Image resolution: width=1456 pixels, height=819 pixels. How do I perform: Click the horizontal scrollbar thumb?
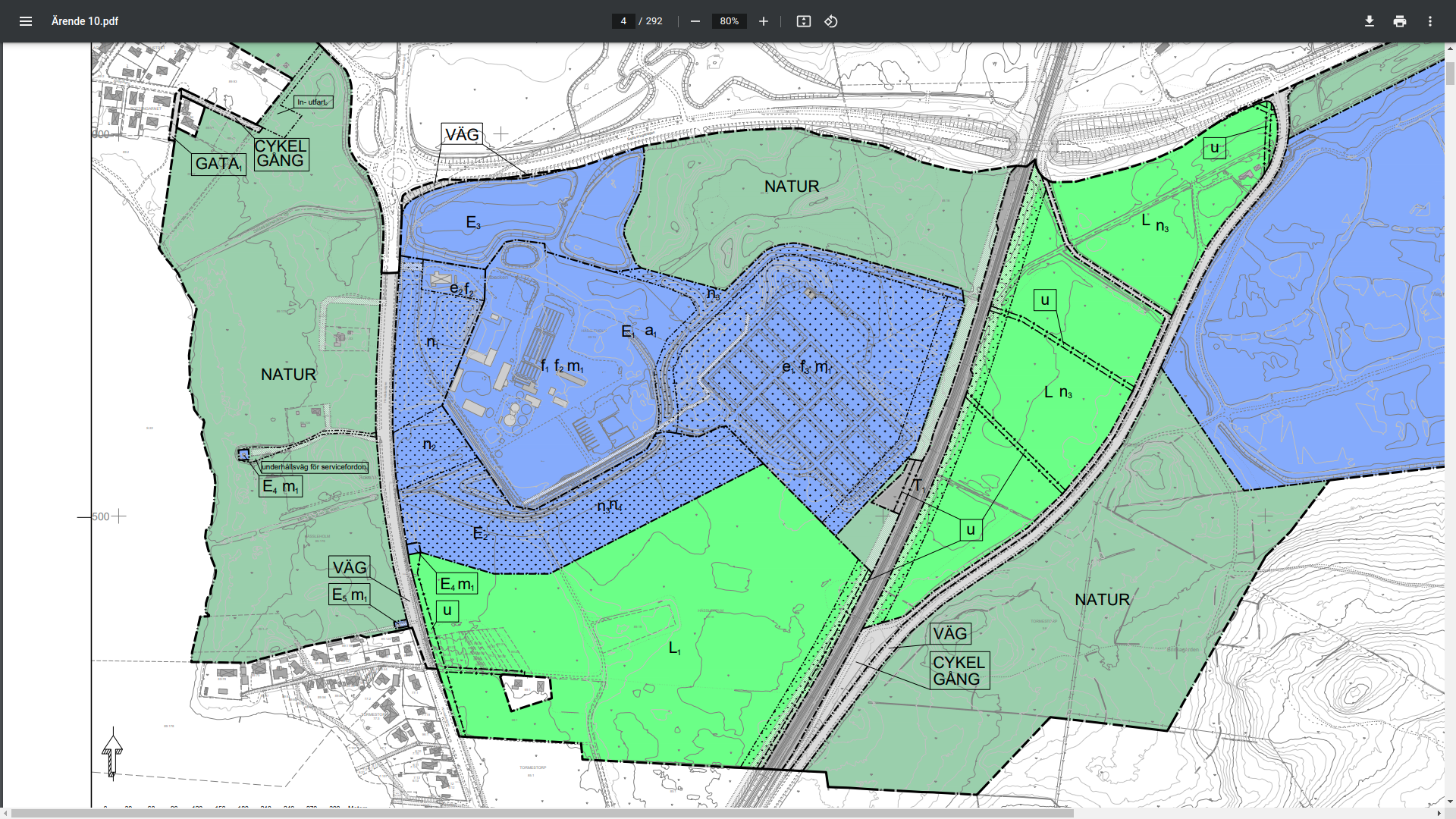click(x=542, y=813)
